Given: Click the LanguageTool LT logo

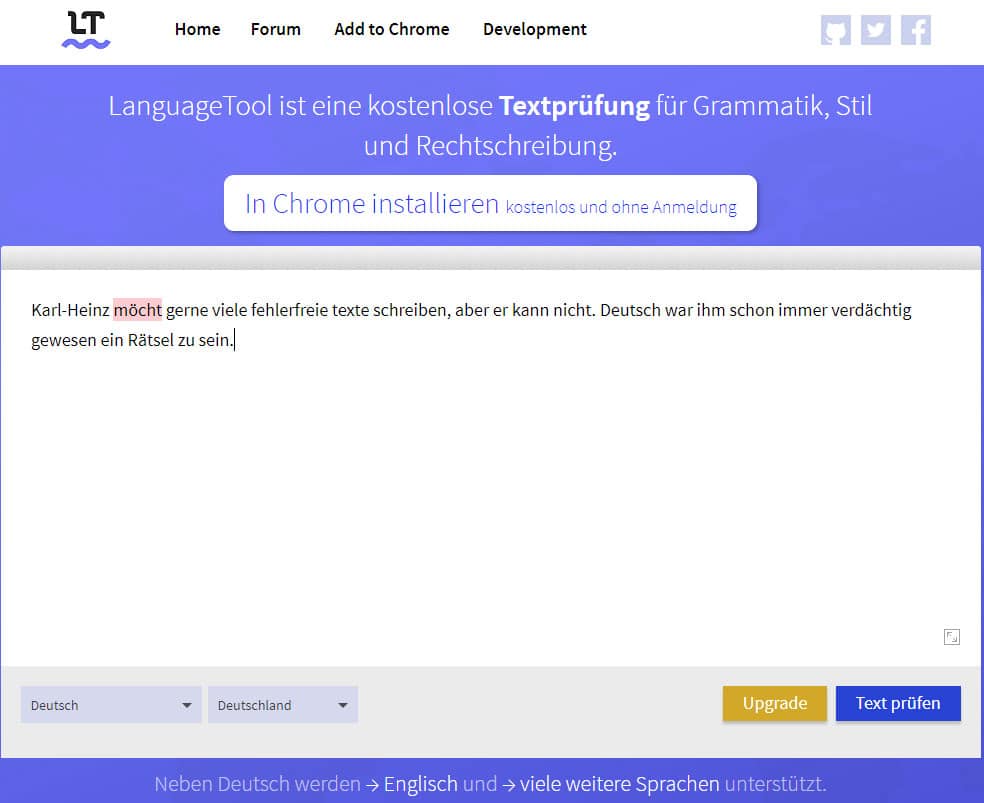Looking at the screenshot, I should [x=86, y=29].
